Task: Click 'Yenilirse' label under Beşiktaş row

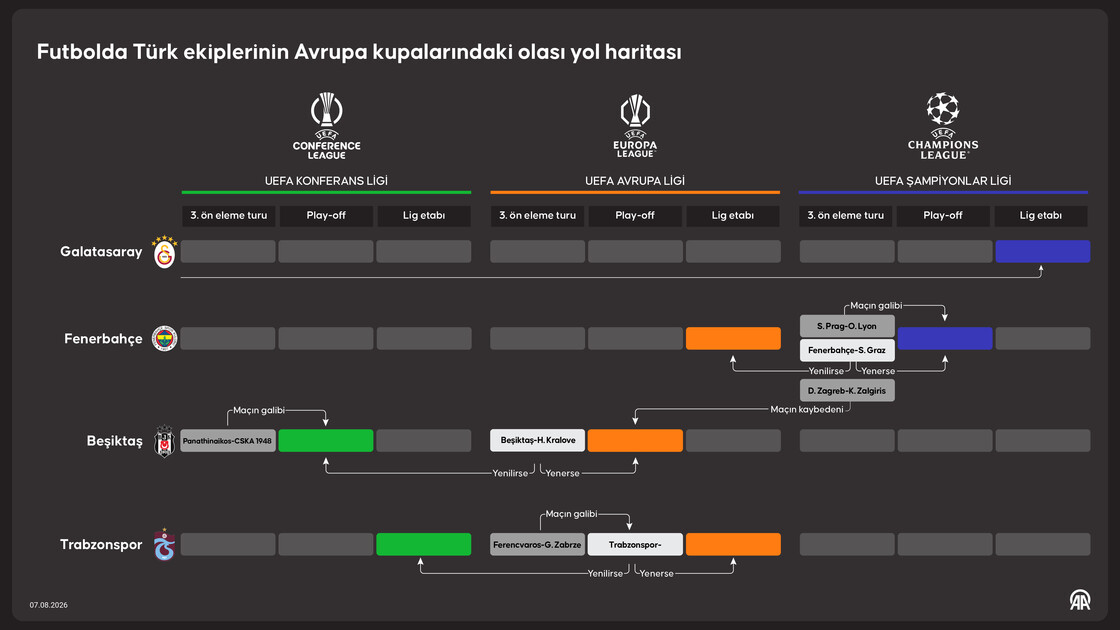Action: tap(510, 473)
